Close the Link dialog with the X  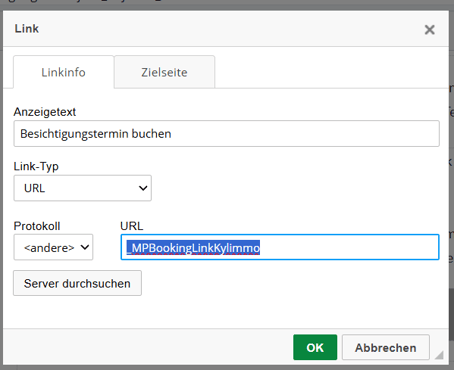point(429,30)
